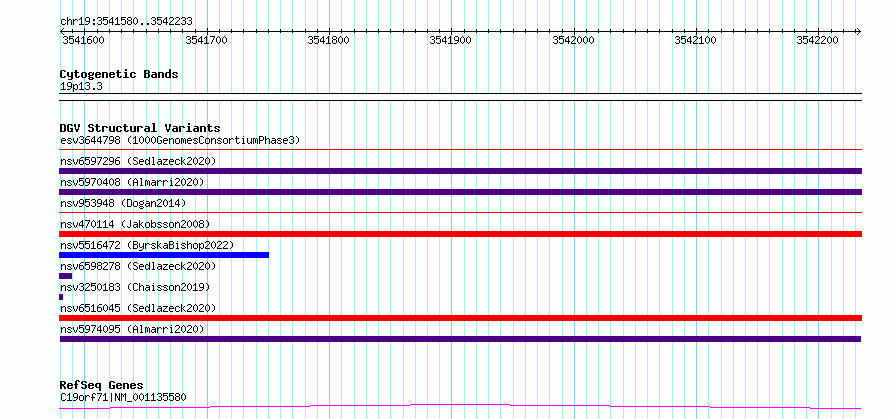
Task: Select the purple bar for nsv5974095
Action: click(x=460, y=339)
